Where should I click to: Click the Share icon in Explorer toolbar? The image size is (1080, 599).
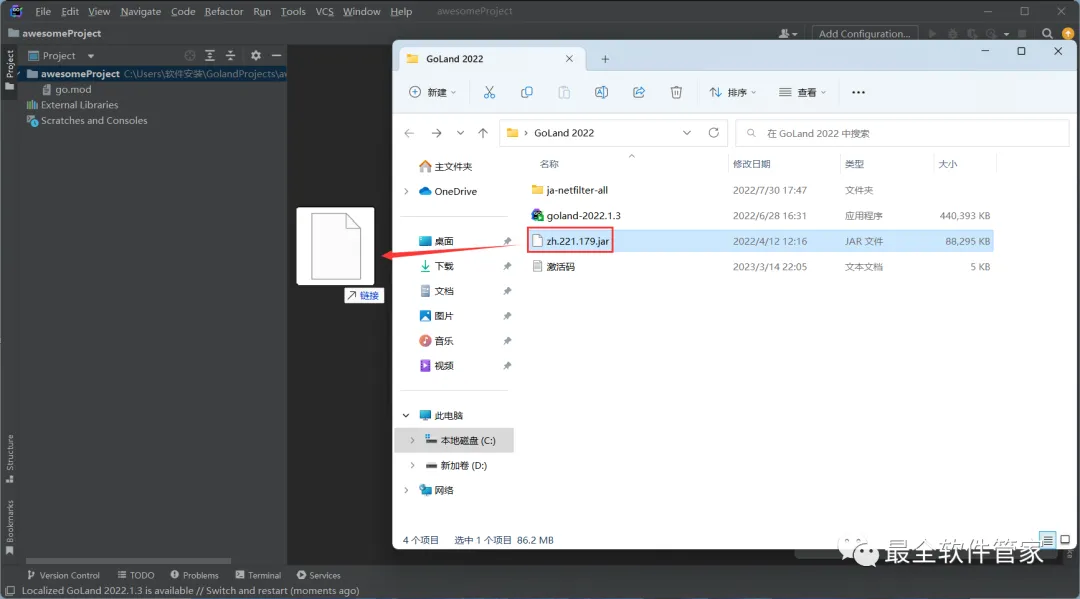(x=639, y=92)
